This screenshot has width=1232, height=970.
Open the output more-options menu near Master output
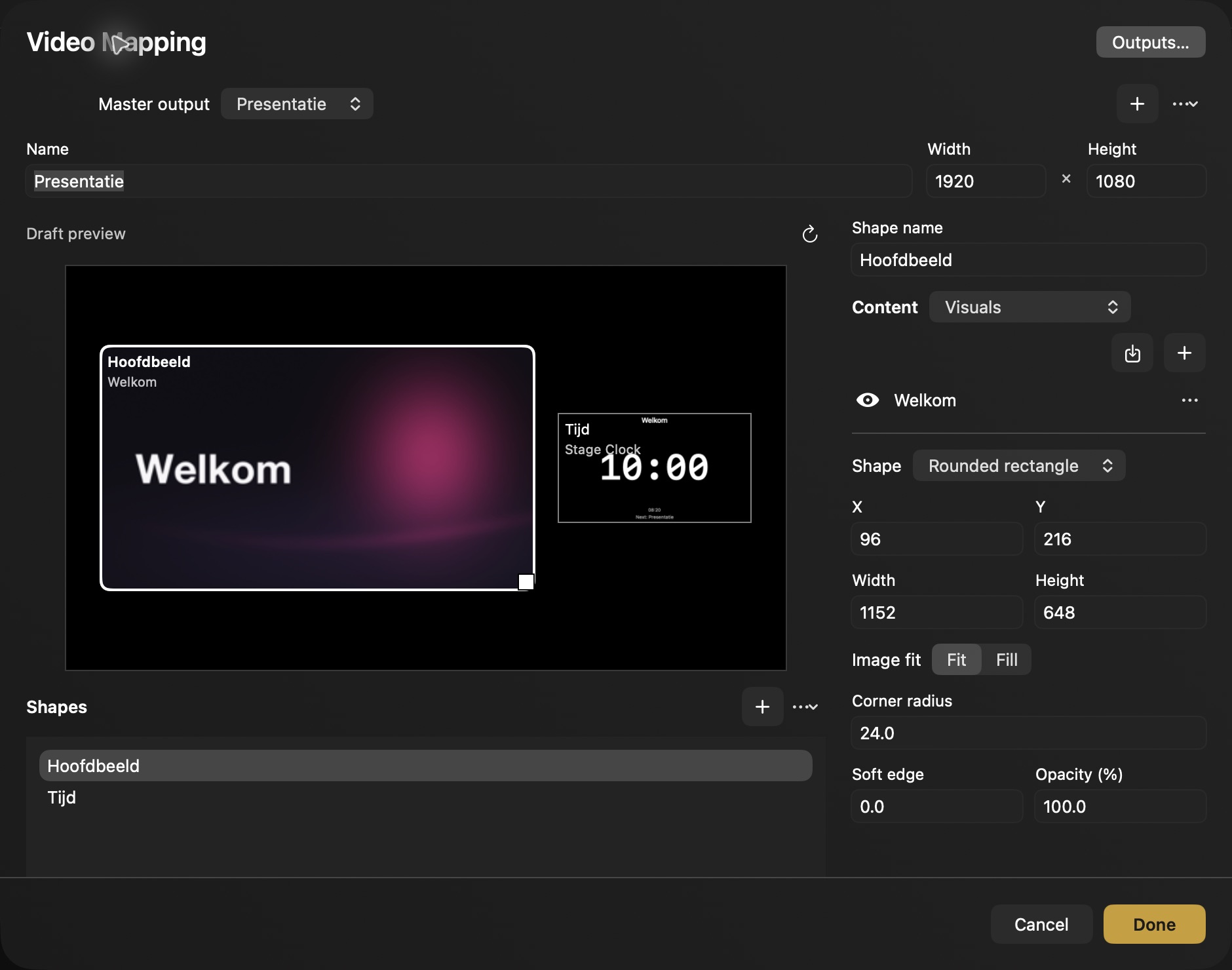(1185, 104)
